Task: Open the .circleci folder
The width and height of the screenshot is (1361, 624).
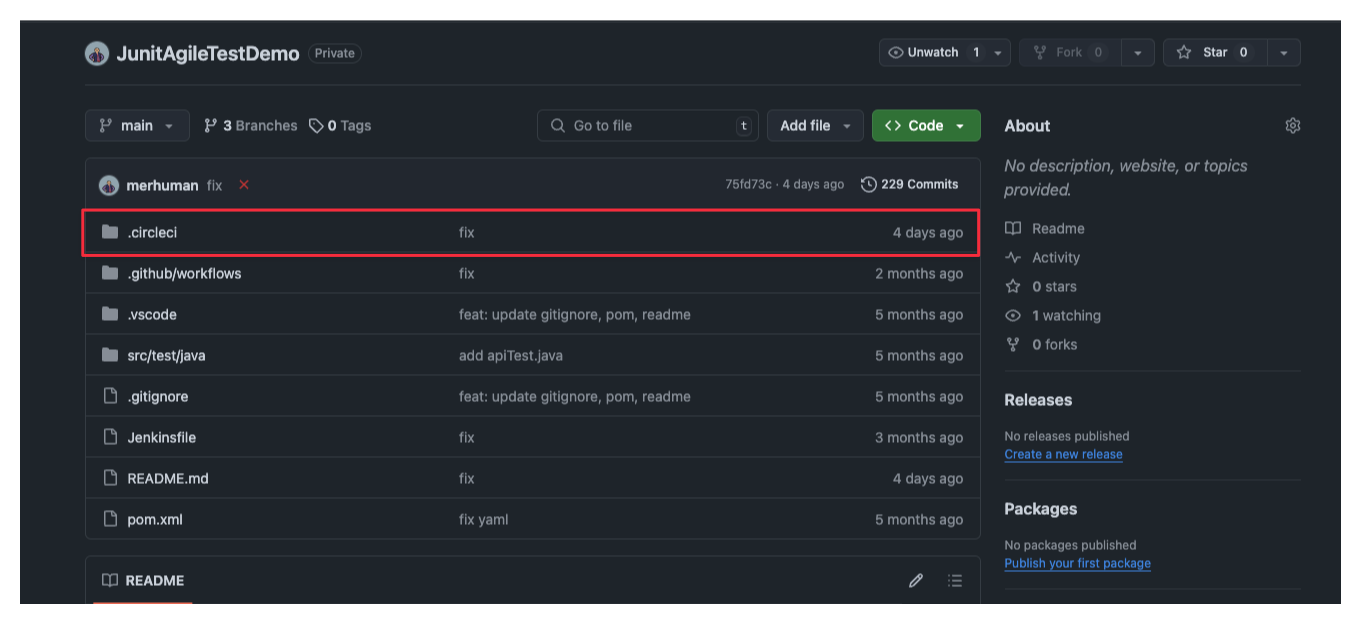Action: click(152, 233)
